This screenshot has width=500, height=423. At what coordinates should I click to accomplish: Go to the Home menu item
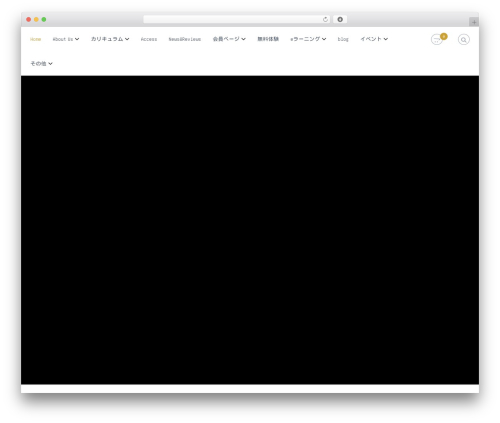click(x=35, y=39)
